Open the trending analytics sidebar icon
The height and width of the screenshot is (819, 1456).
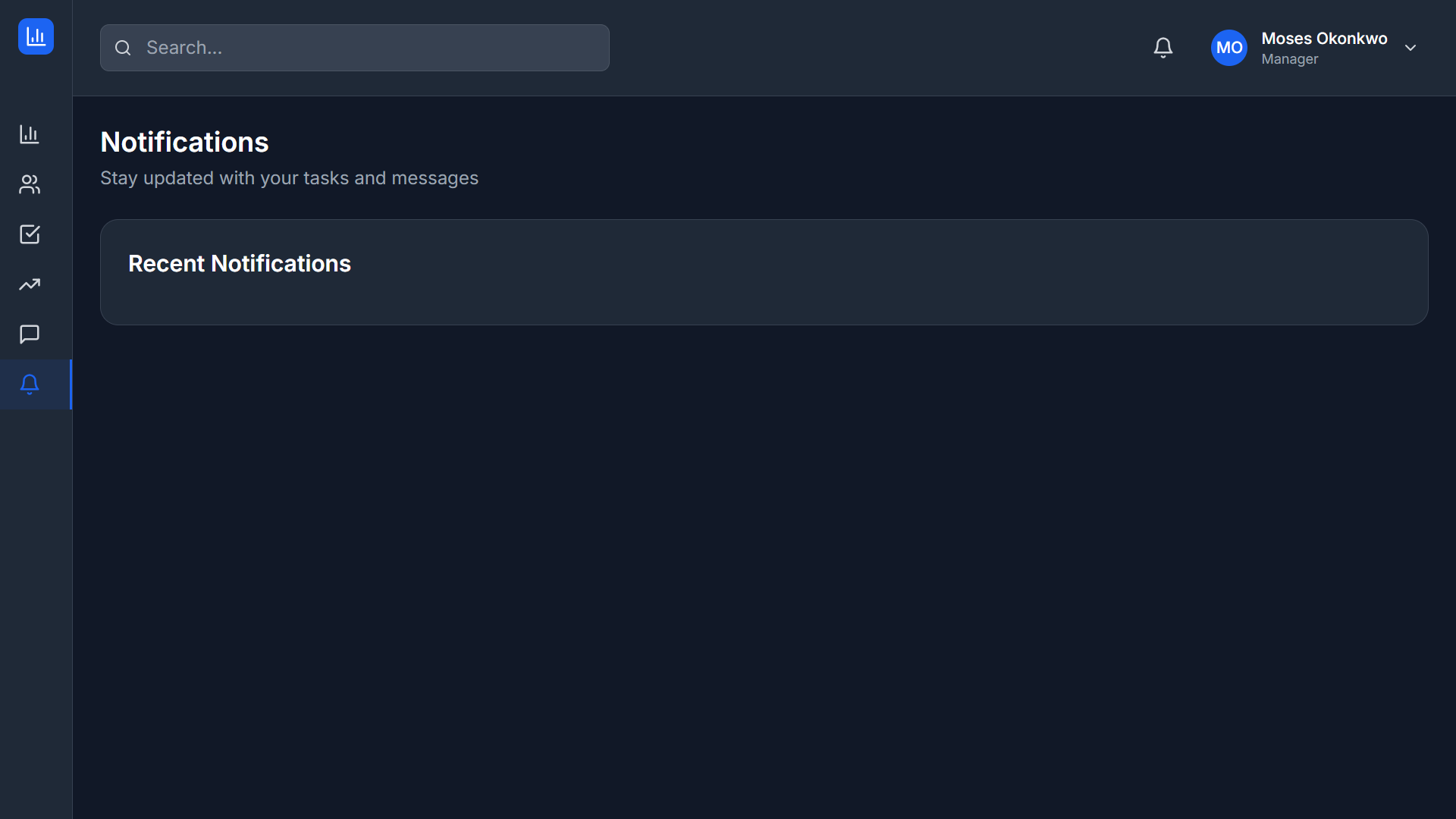(x=30, y=284)
